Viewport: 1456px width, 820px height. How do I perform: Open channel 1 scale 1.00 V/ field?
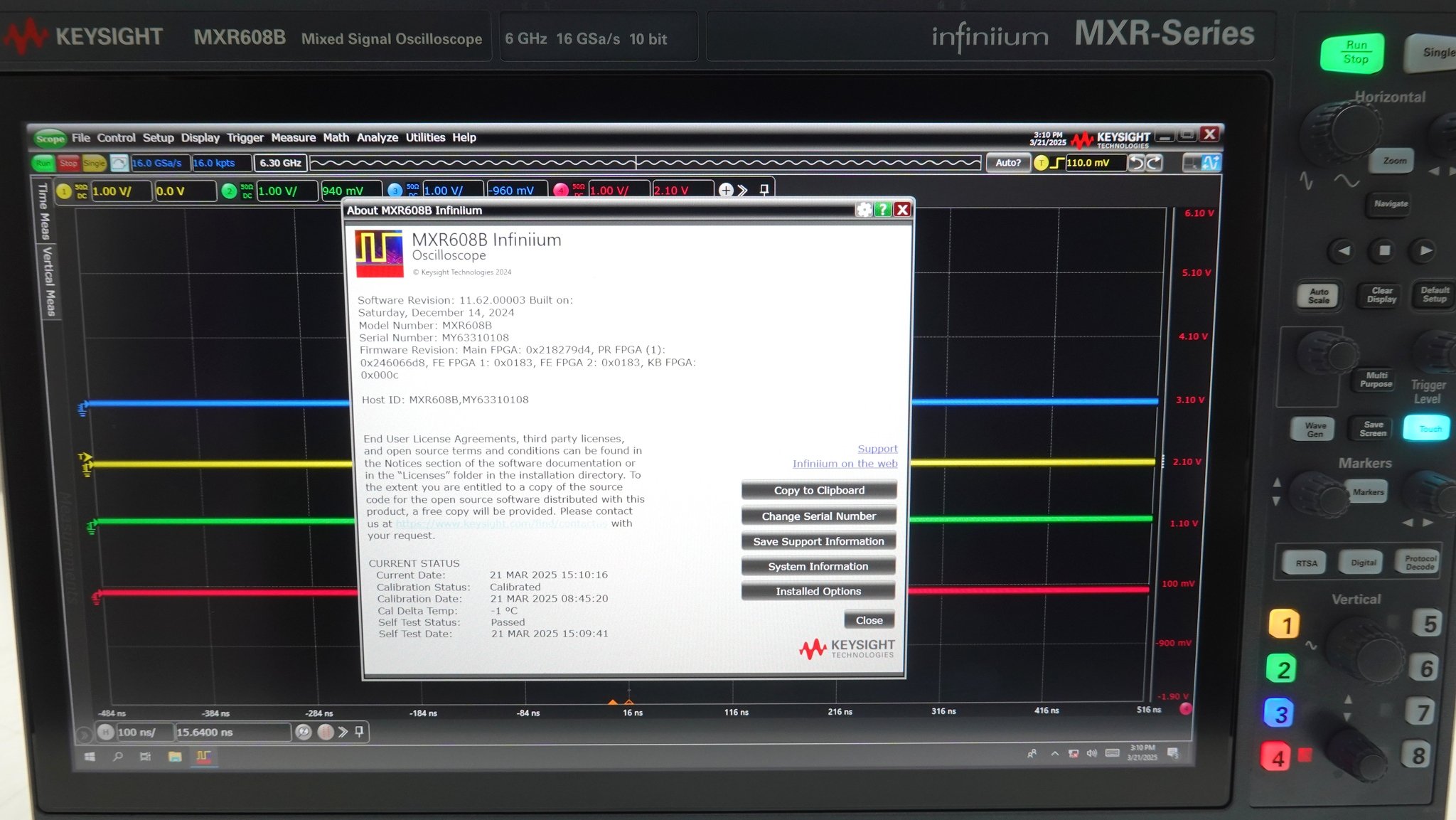120,191
